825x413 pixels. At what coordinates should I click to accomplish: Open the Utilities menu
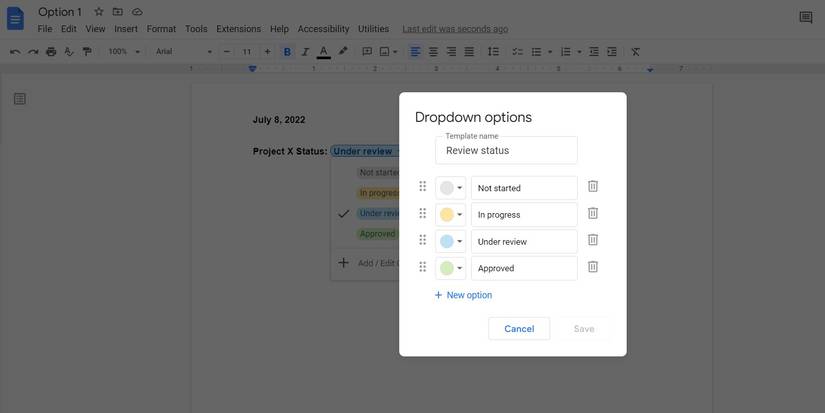coord(373,29)
